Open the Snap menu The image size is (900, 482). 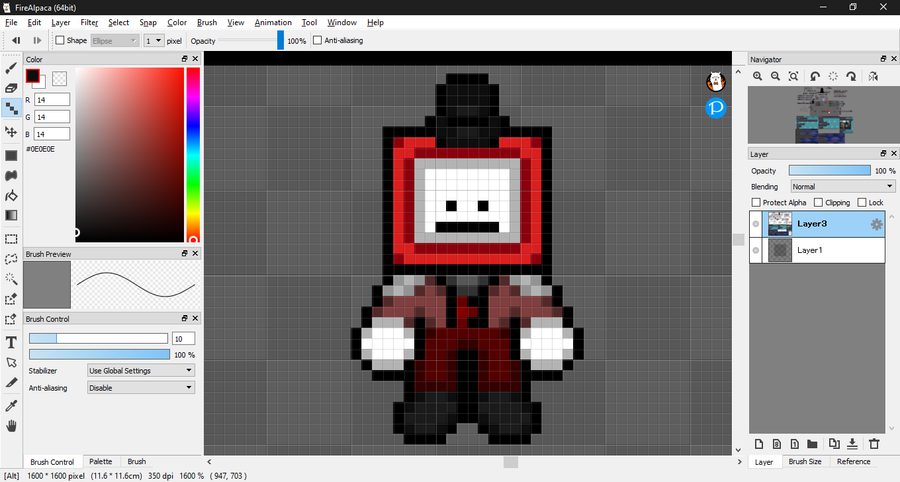point(148,22)
